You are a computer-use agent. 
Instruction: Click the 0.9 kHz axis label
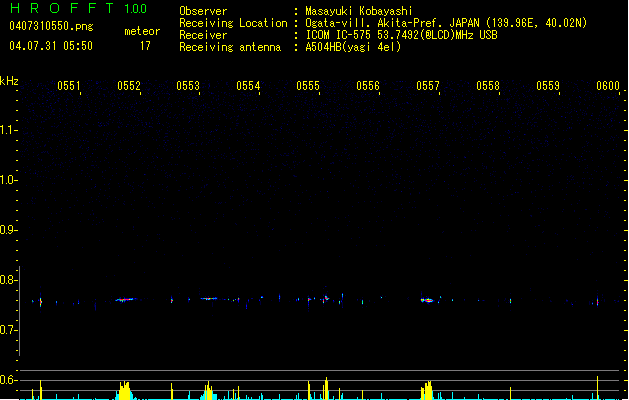tap(8, 230)
